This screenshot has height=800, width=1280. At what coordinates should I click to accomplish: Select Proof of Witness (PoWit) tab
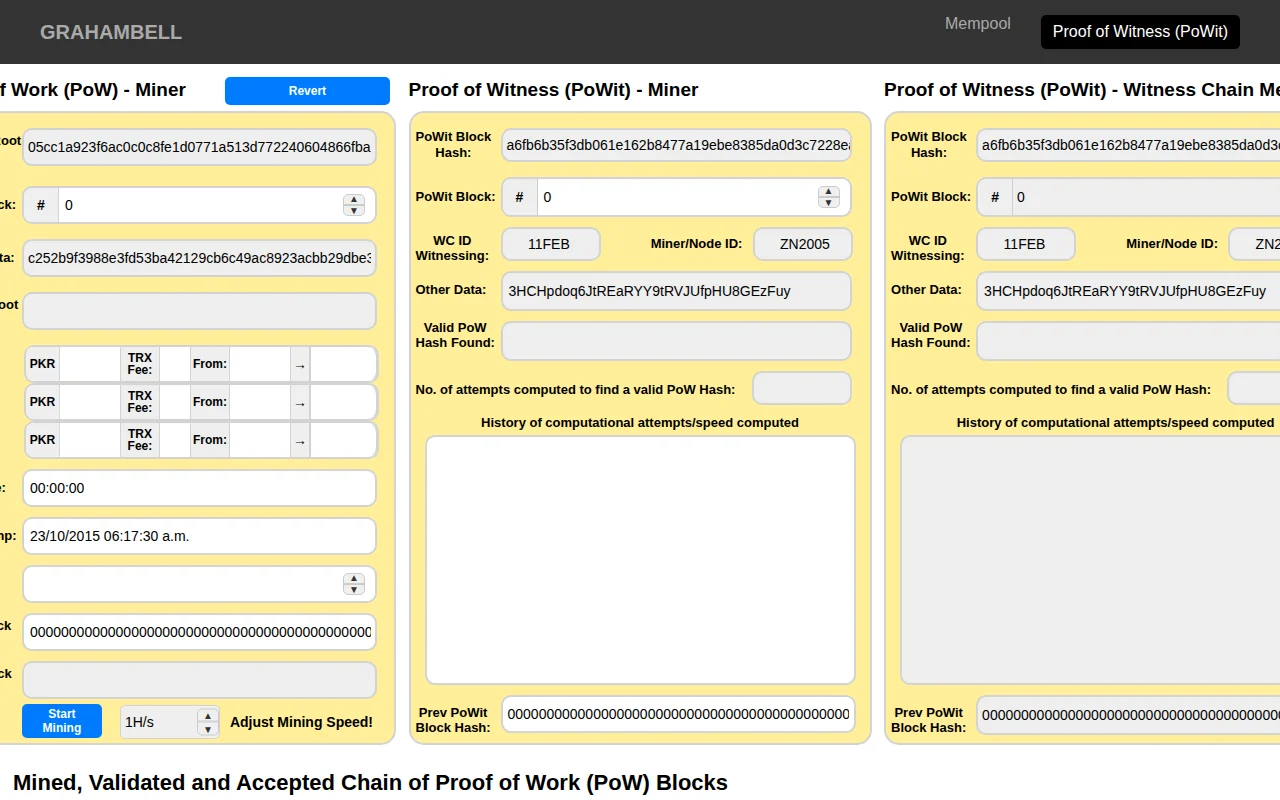(1140, 31)
